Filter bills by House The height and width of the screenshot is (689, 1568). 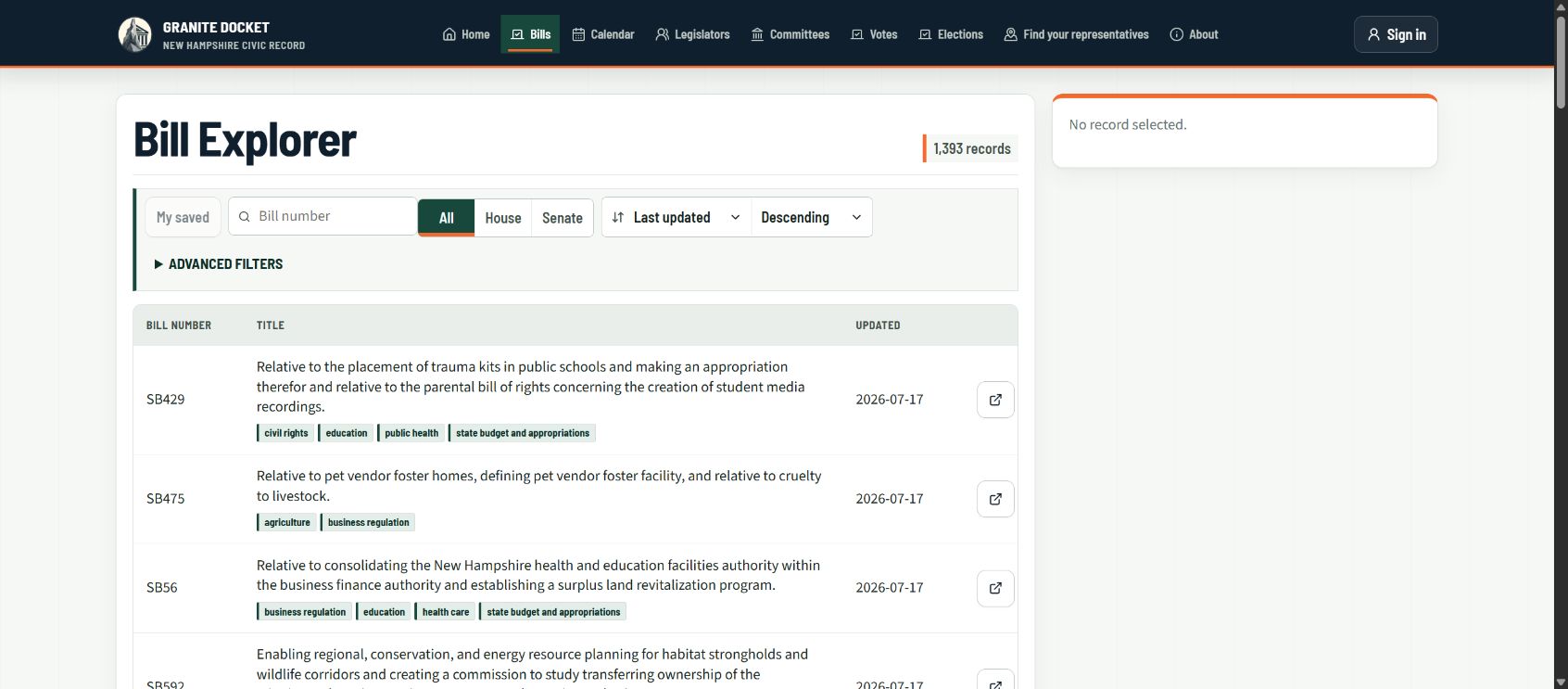(x=503, y=218)
